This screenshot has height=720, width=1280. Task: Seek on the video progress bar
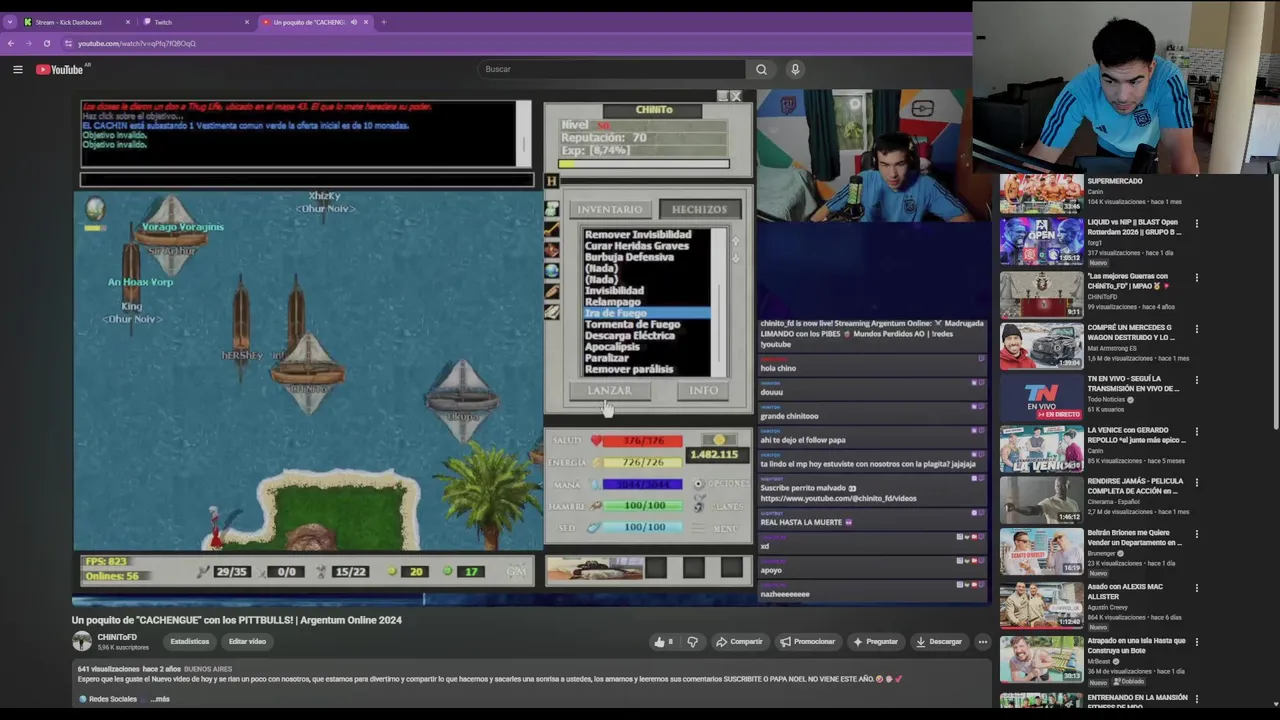[x=530, y=600]
